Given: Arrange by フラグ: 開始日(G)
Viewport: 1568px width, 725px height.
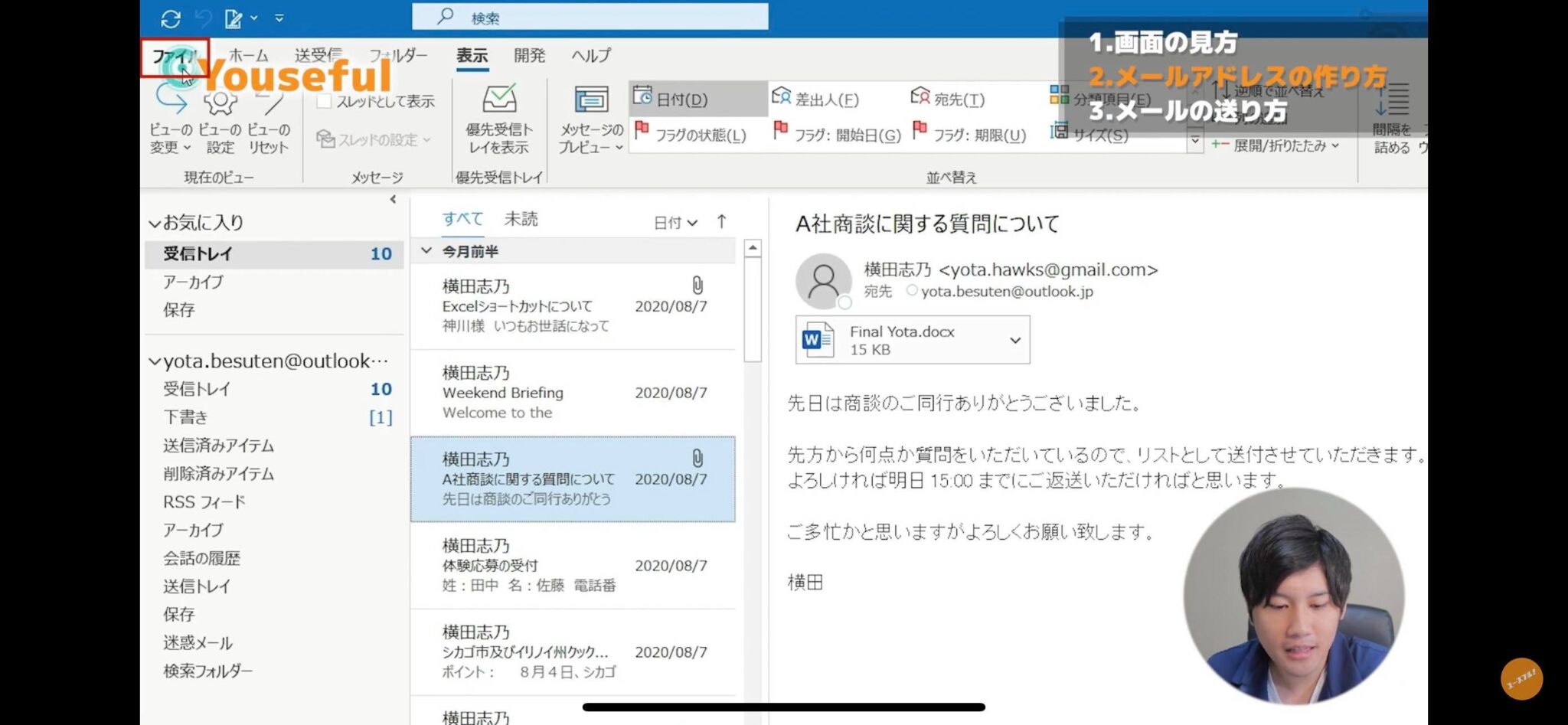Looking at the screenshot, I should [838, 135].
